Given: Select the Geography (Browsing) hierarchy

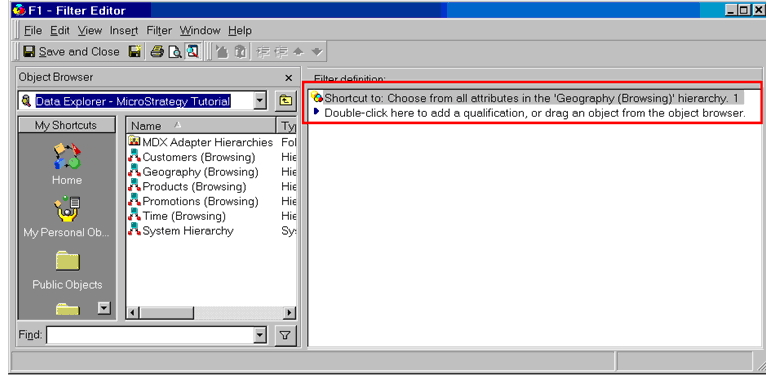Looking at the screenshot, I should coord(193,172).
